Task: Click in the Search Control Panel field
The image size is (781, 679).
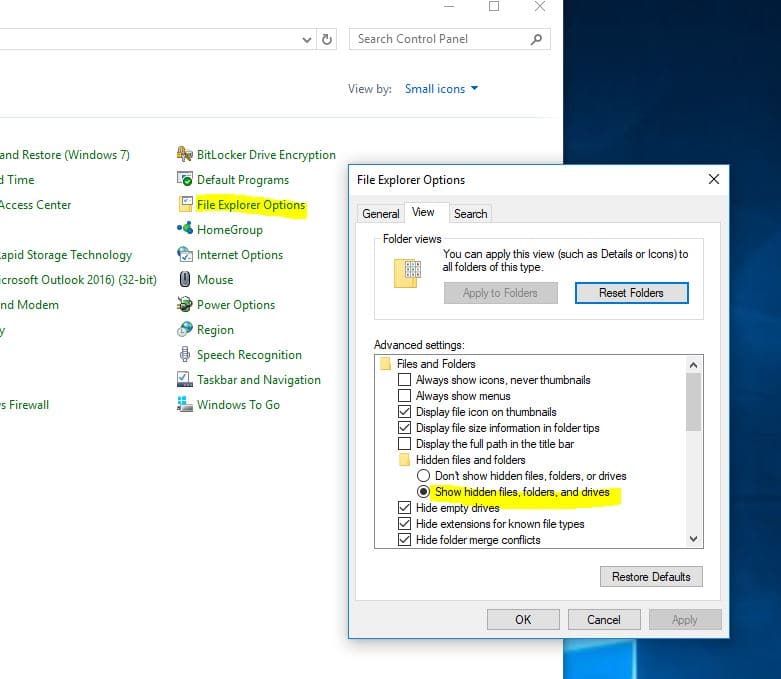Action: point(440,39)
